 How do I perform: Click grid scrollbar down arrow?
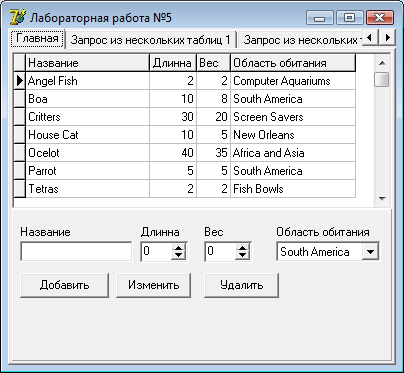point(382,199)
